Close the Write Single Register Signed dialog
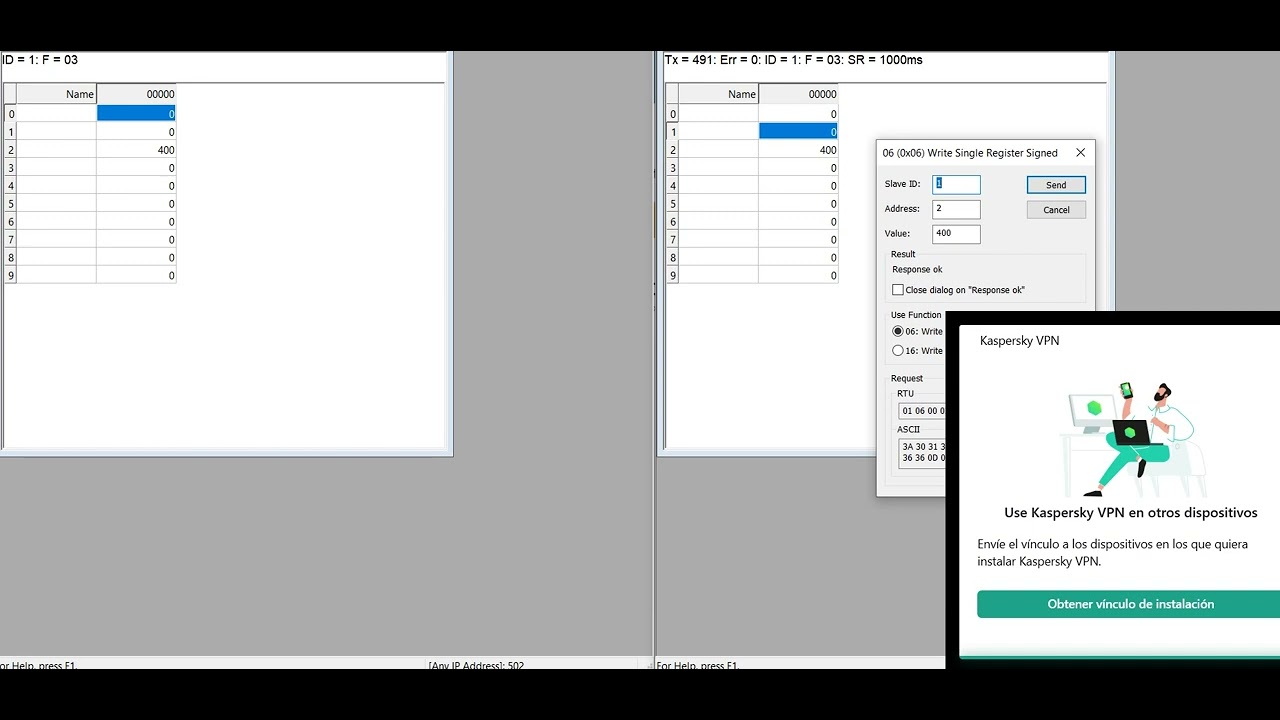 (x=1080, y=153)
